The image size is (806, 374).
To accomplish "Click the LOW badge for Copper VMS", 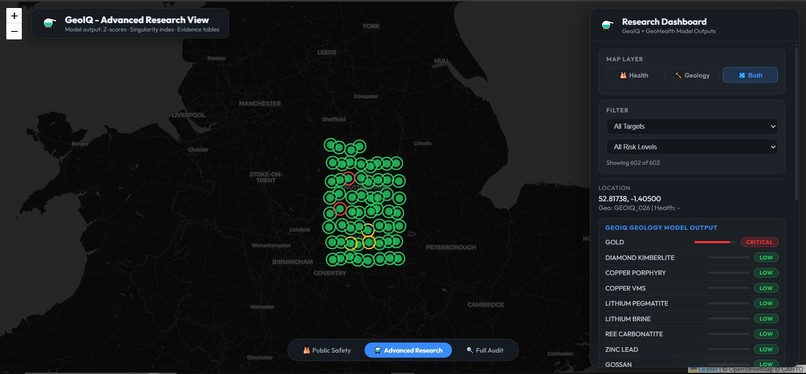I will [x=766, y=288].
